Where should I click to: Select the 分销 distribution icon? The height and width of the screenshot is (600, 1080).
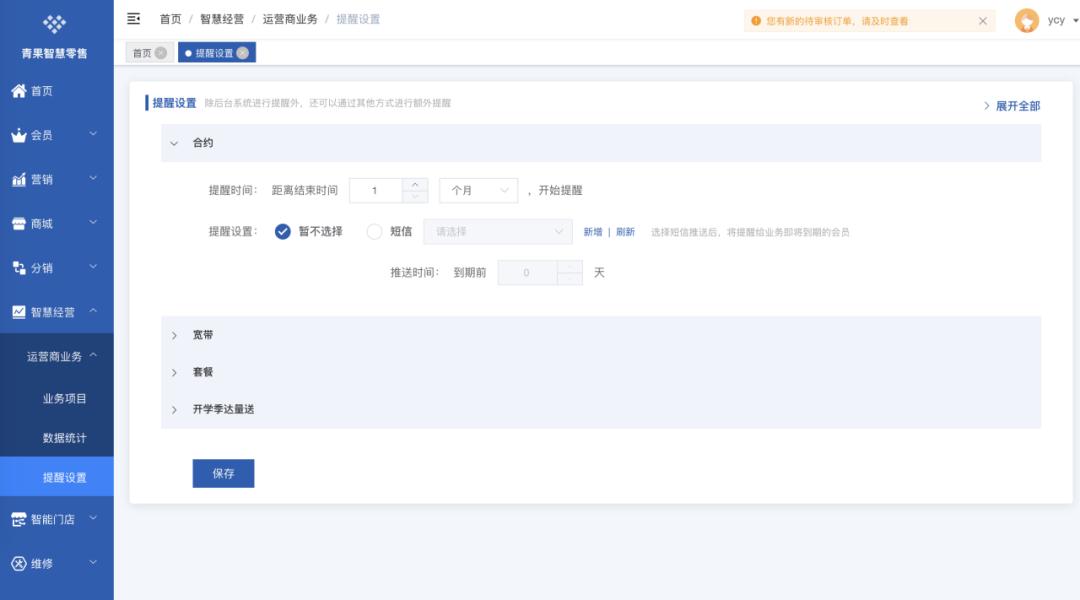pos(16,267)
